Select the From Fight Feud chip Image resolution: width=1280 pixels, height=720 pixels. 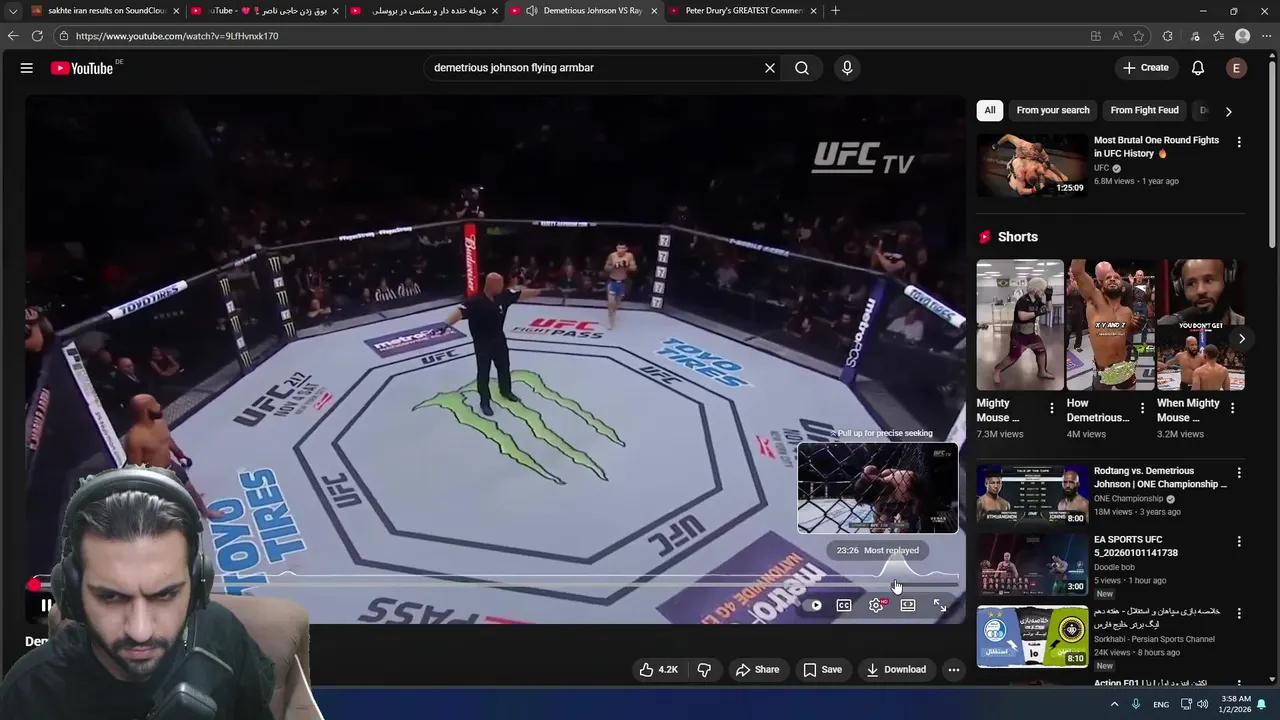(x=1144, y=110)
